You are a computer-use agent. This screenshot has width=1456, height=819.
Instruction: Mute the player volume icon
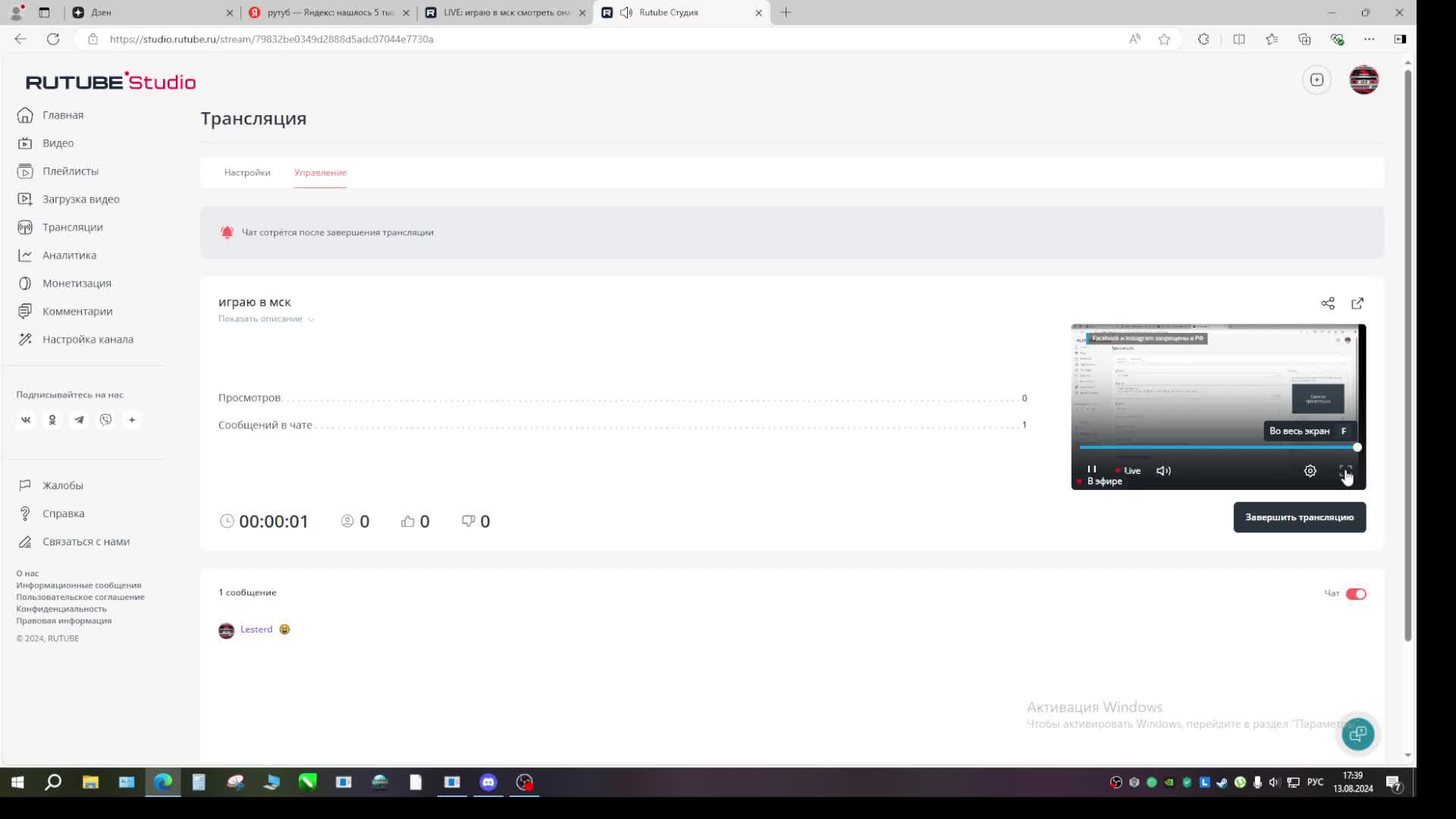1163,471
